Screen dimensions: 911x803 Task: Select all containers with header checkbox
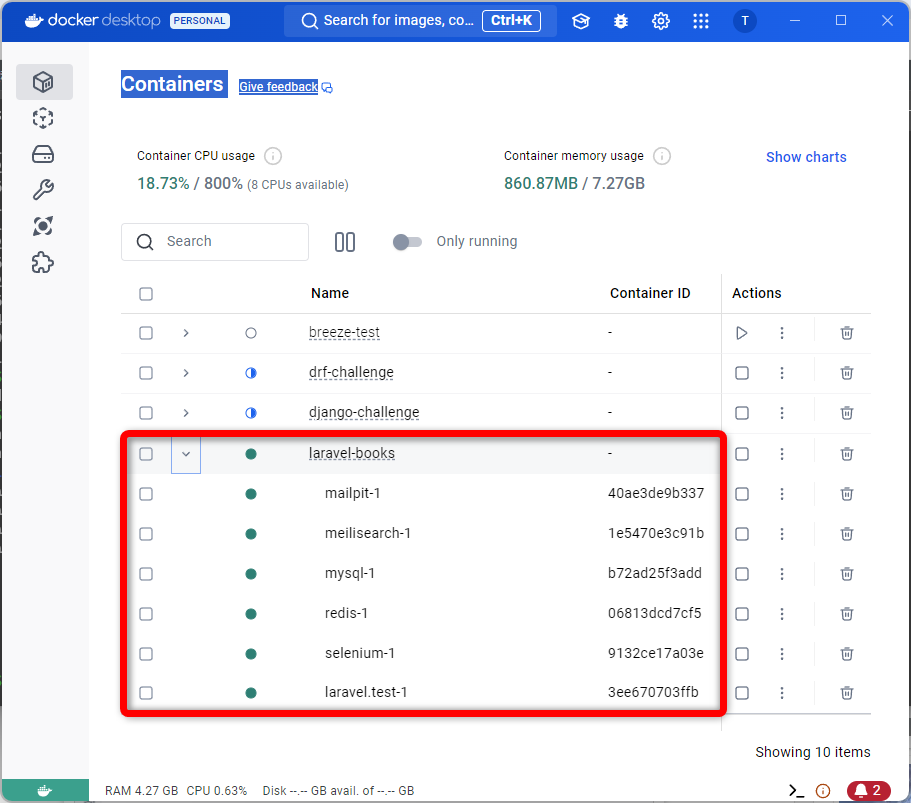pyautogui.click(x=146, y=294)
